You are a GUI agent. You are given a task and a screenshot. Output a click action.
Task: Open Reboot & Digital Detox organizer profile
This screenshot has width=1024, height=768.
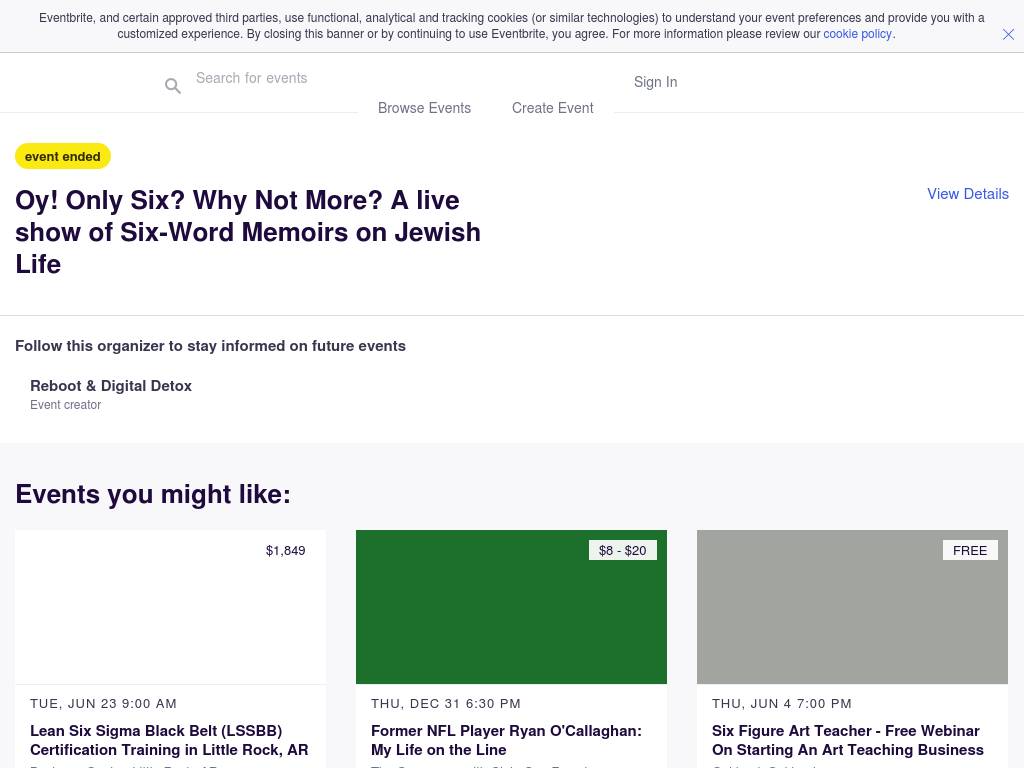coord(111,386)
